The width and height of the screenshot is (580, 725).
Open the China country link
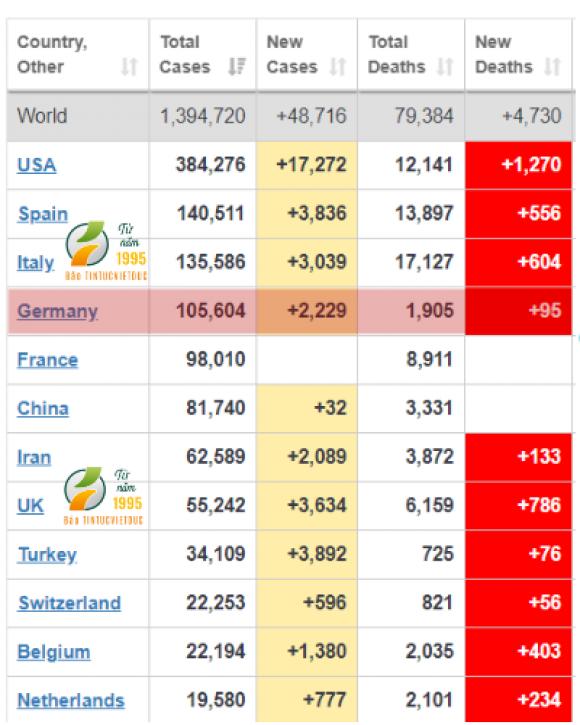[43, 408]
